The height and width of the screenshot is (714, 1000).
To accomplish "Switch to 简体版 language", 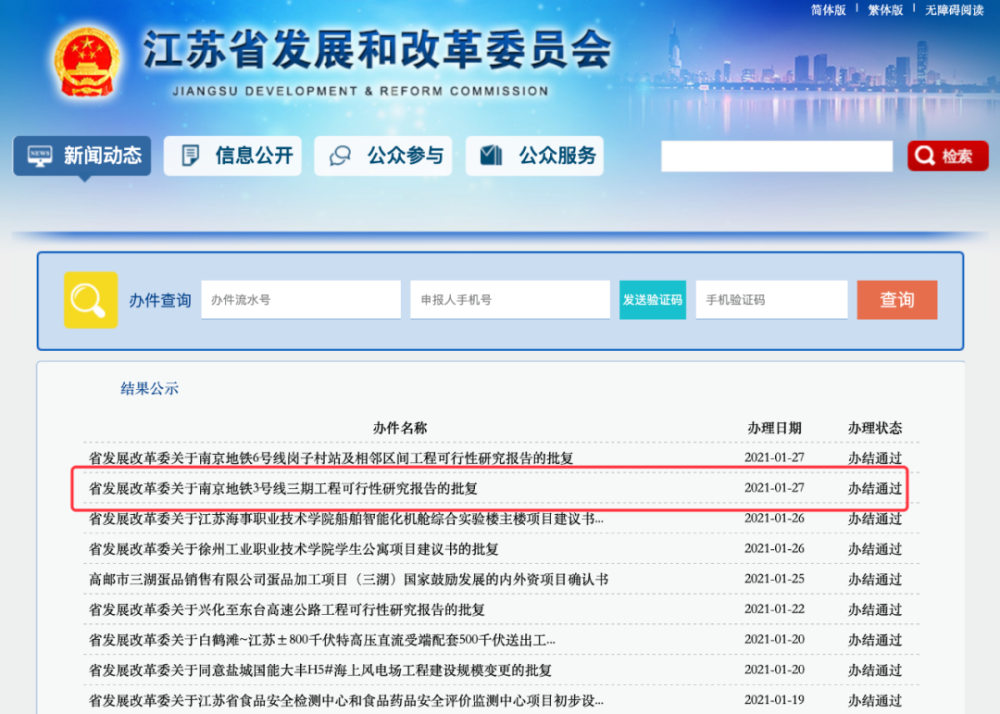I will pyautogui.click(x=827, y=10).
